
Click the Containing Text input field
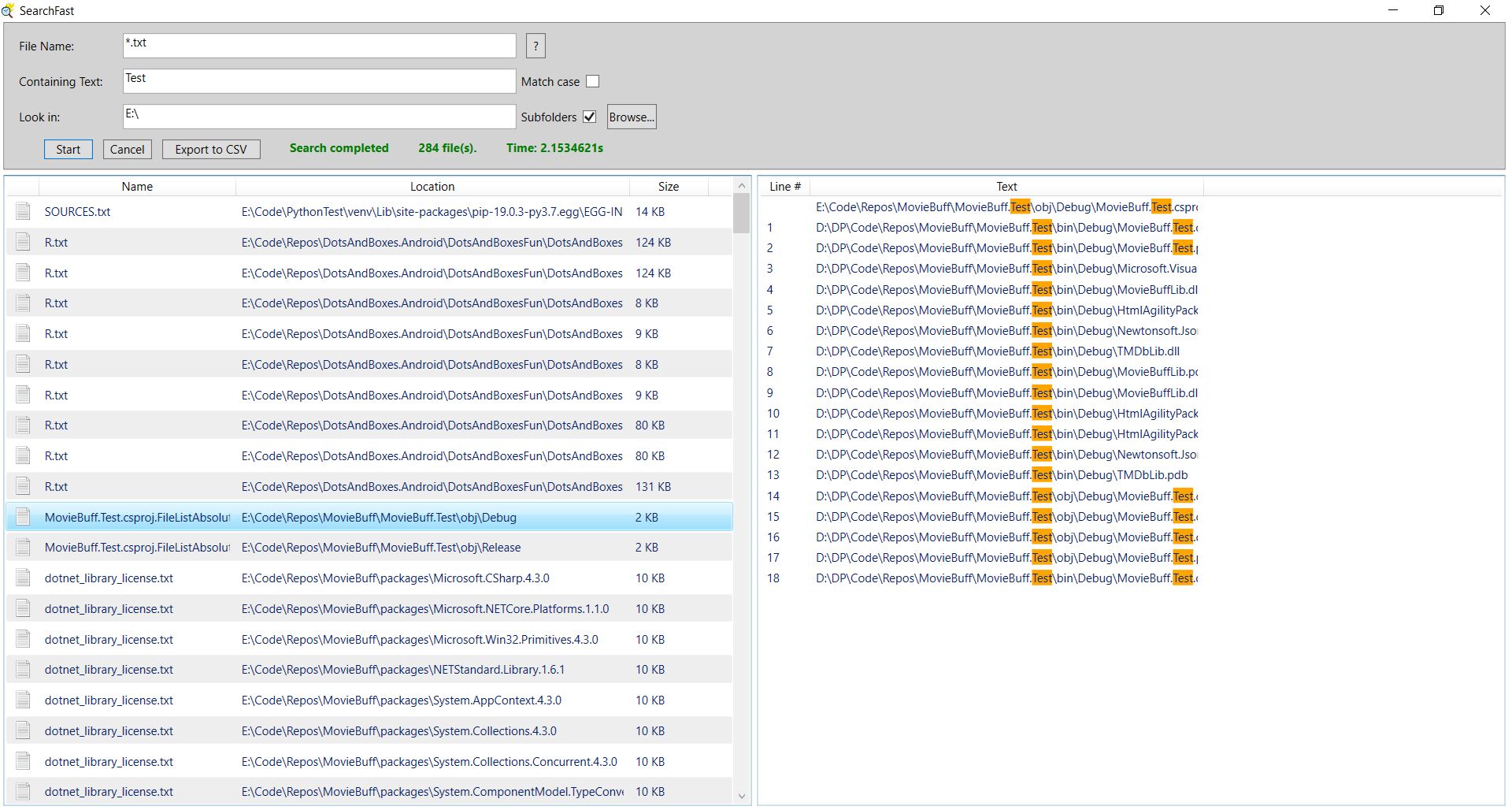pos(319,81)
